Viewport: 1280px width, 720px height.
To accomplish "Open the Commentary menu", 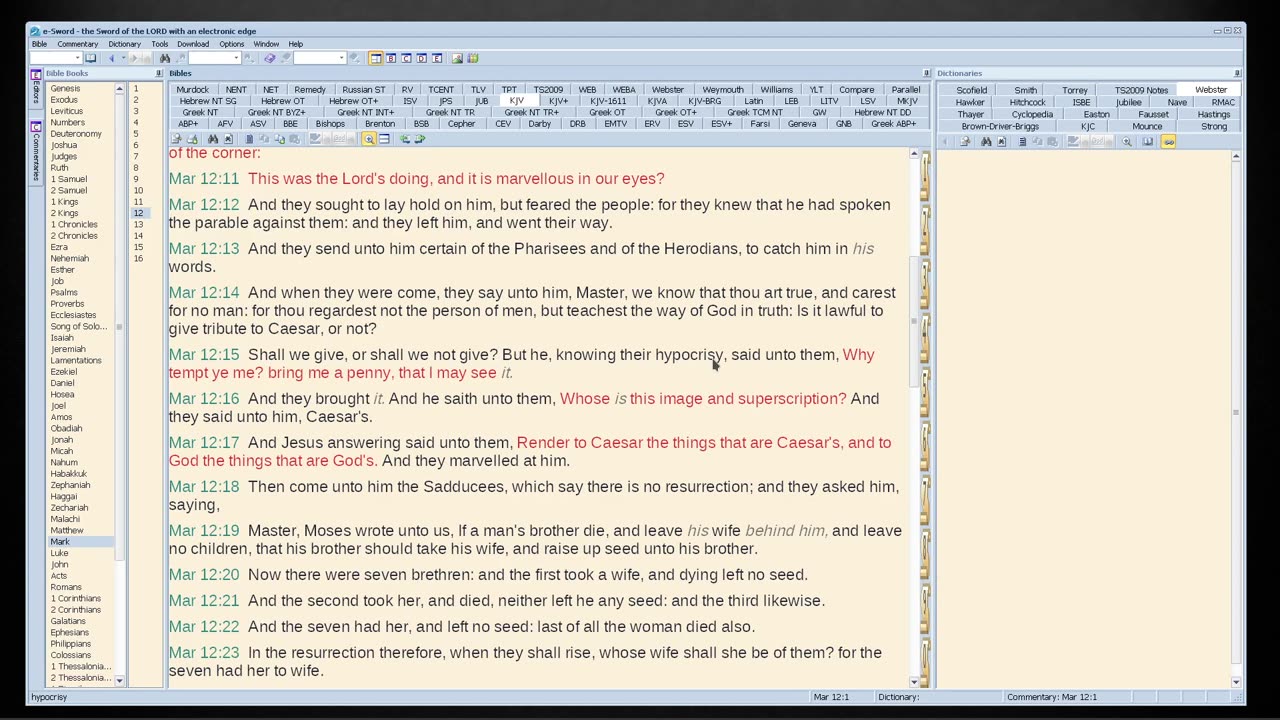I will (77, 44).
